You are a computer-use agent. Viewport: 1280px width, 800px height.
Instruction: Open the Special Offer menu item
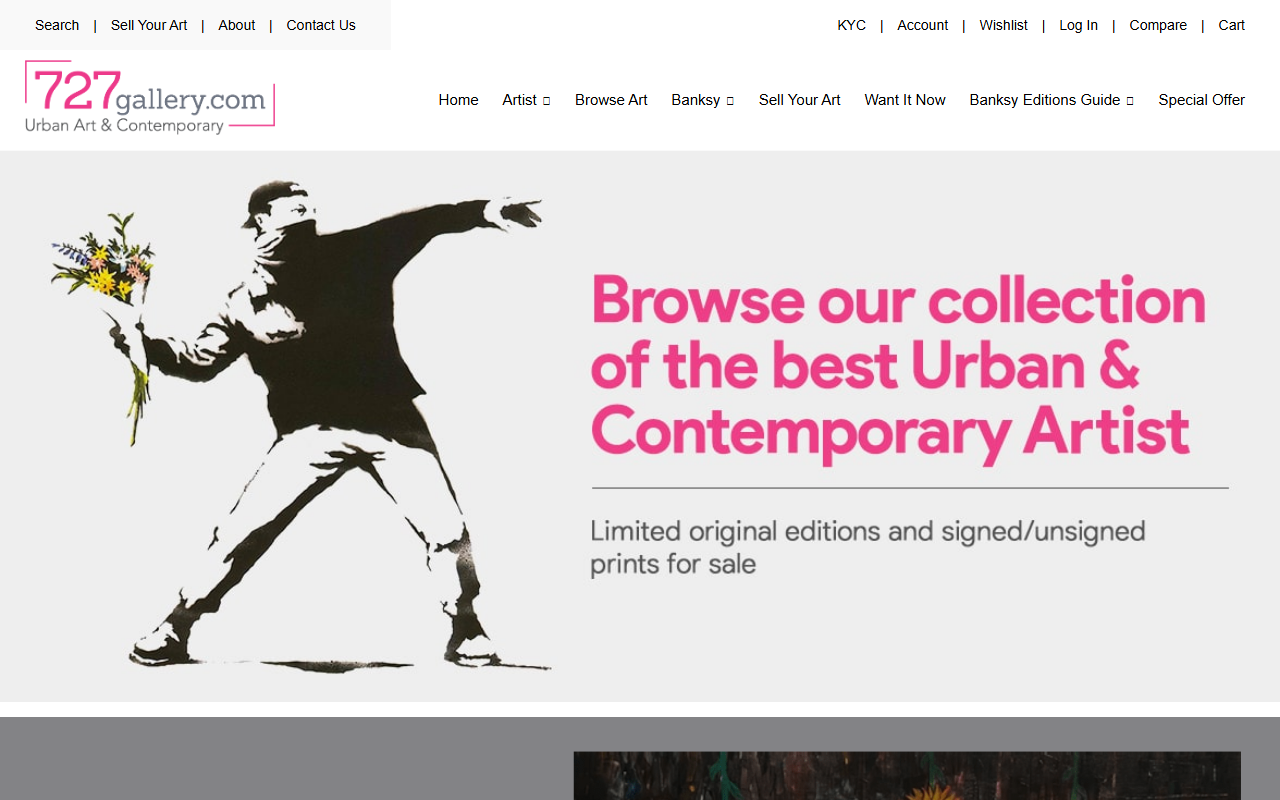1201,100
